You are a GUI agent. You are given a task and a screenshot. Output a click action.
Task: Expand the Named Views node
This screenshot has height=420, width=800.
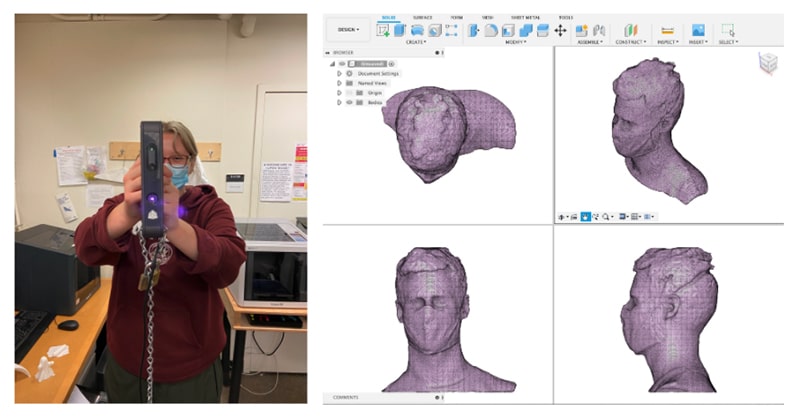point(339,83)
